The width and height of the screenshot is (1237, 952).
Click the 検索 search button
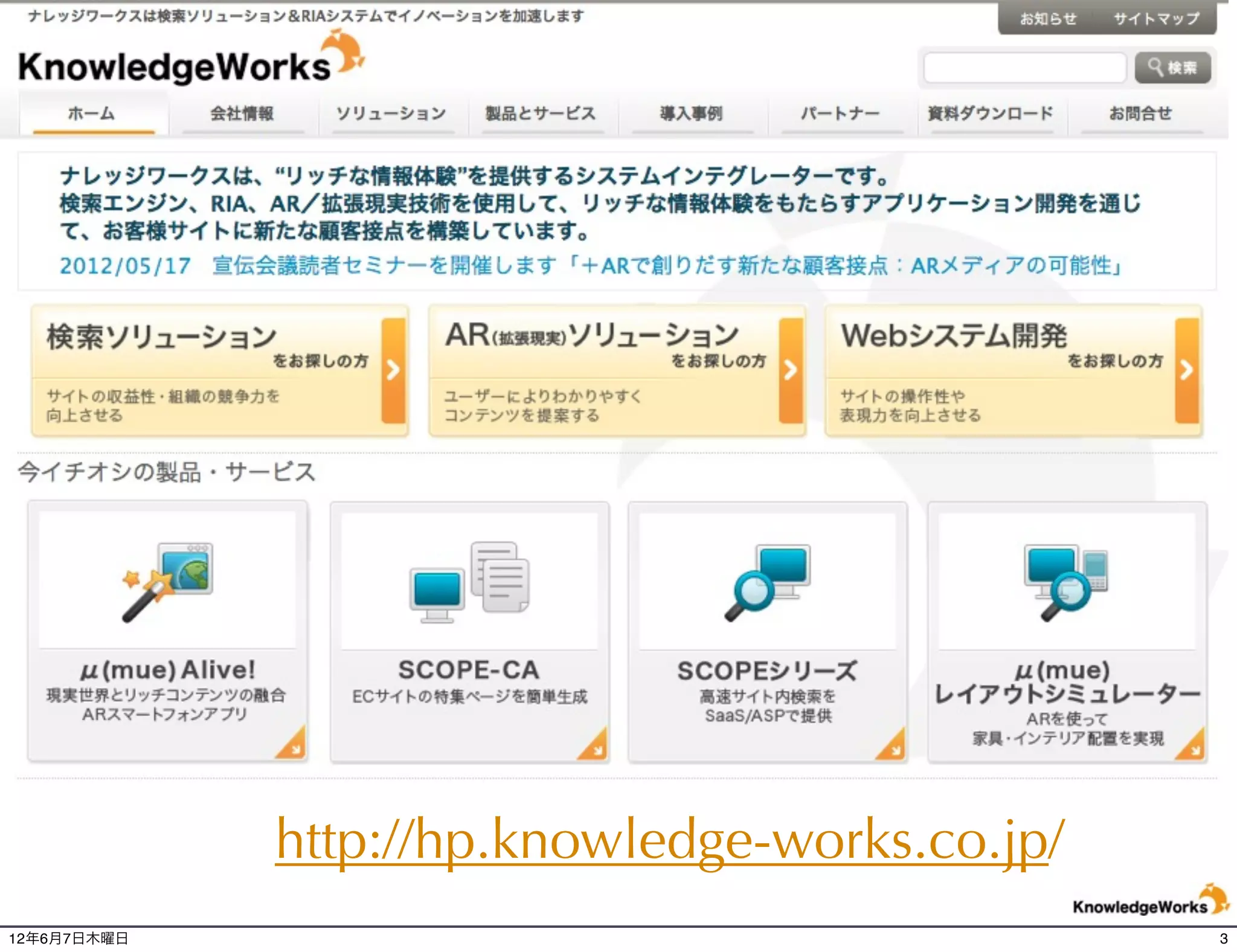point(1173,67)
